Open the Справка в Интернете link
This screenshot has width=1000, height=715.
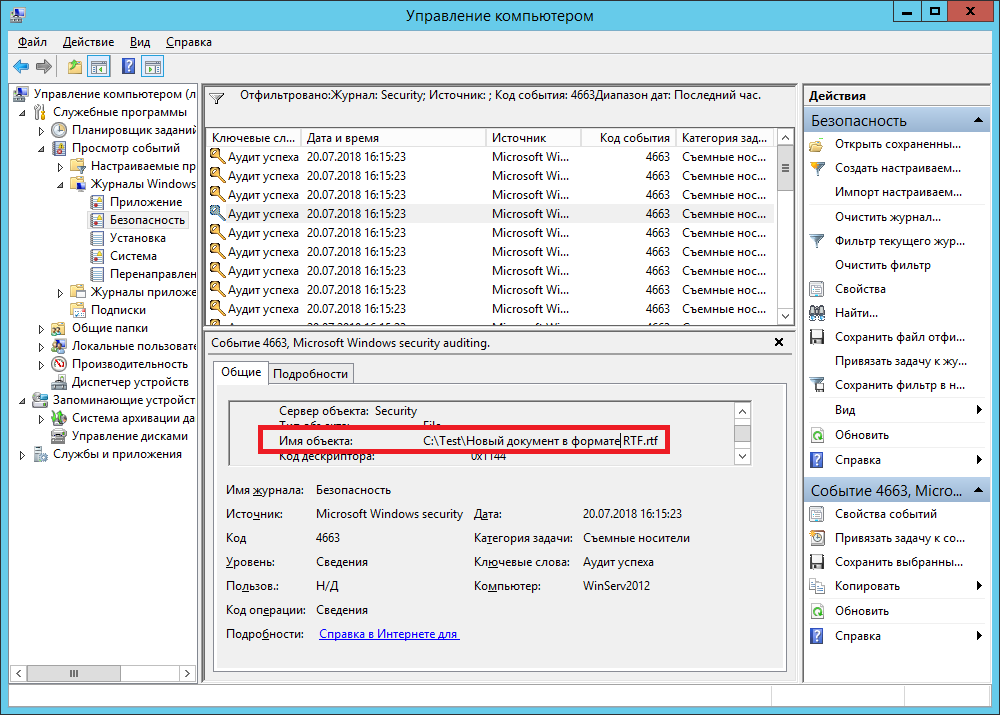[388, 634]
